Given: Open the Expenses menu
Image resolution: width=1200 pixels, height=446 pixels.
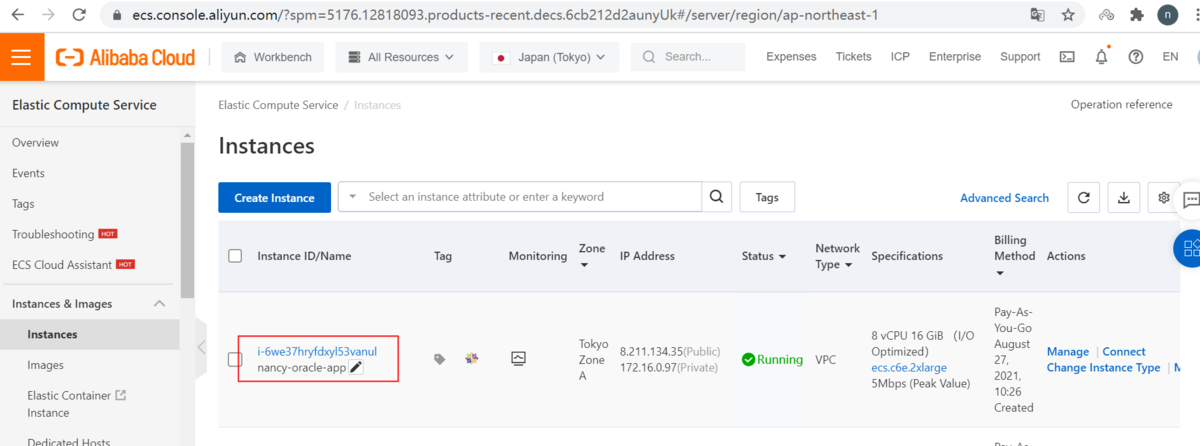Looking at the screenshot, I should point(791,57).
